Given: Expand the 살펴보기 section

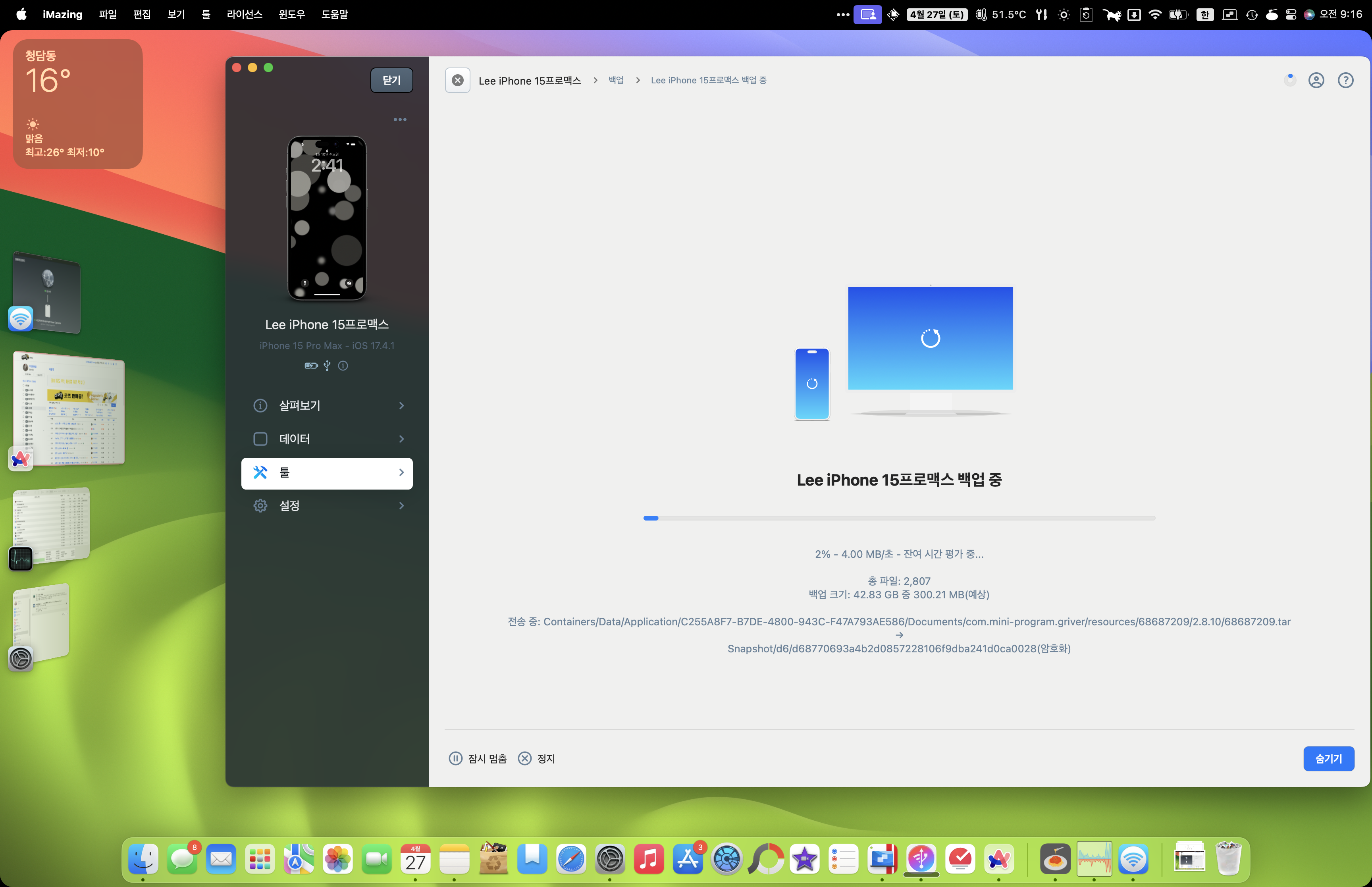Looking at the screenshot, I should 327,405.
